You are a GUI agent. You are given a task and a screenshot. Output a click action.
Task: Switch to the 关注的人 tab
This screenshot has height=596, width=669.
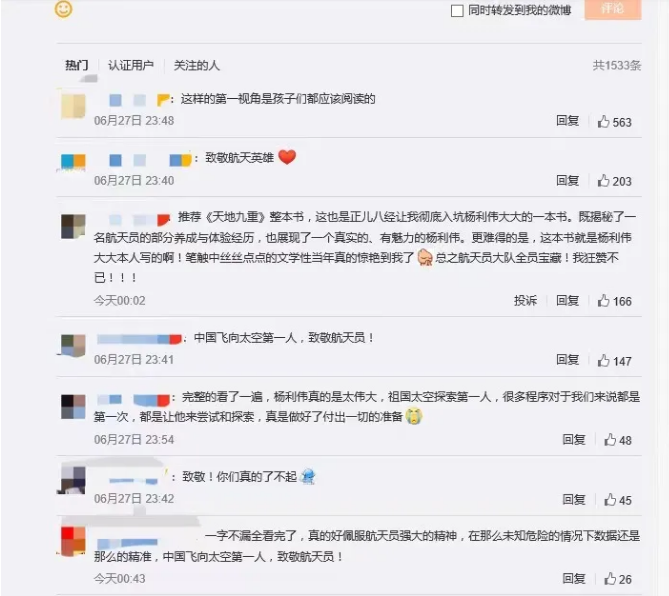(196, 65)
